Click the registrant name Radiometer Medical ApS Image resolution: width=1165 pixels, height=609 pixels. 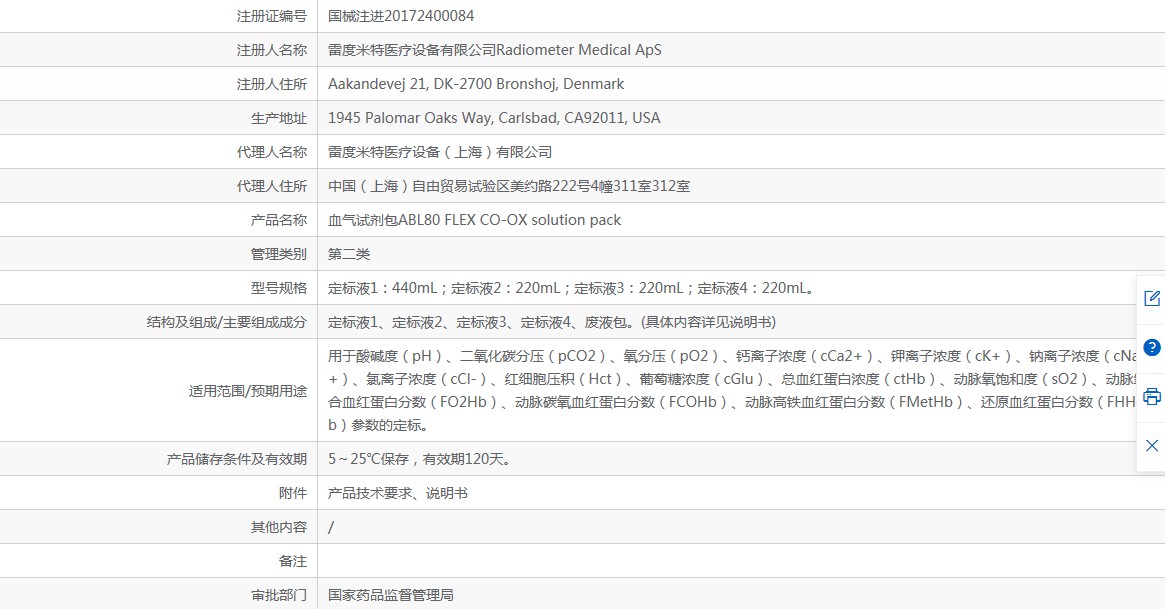[579, 50]
